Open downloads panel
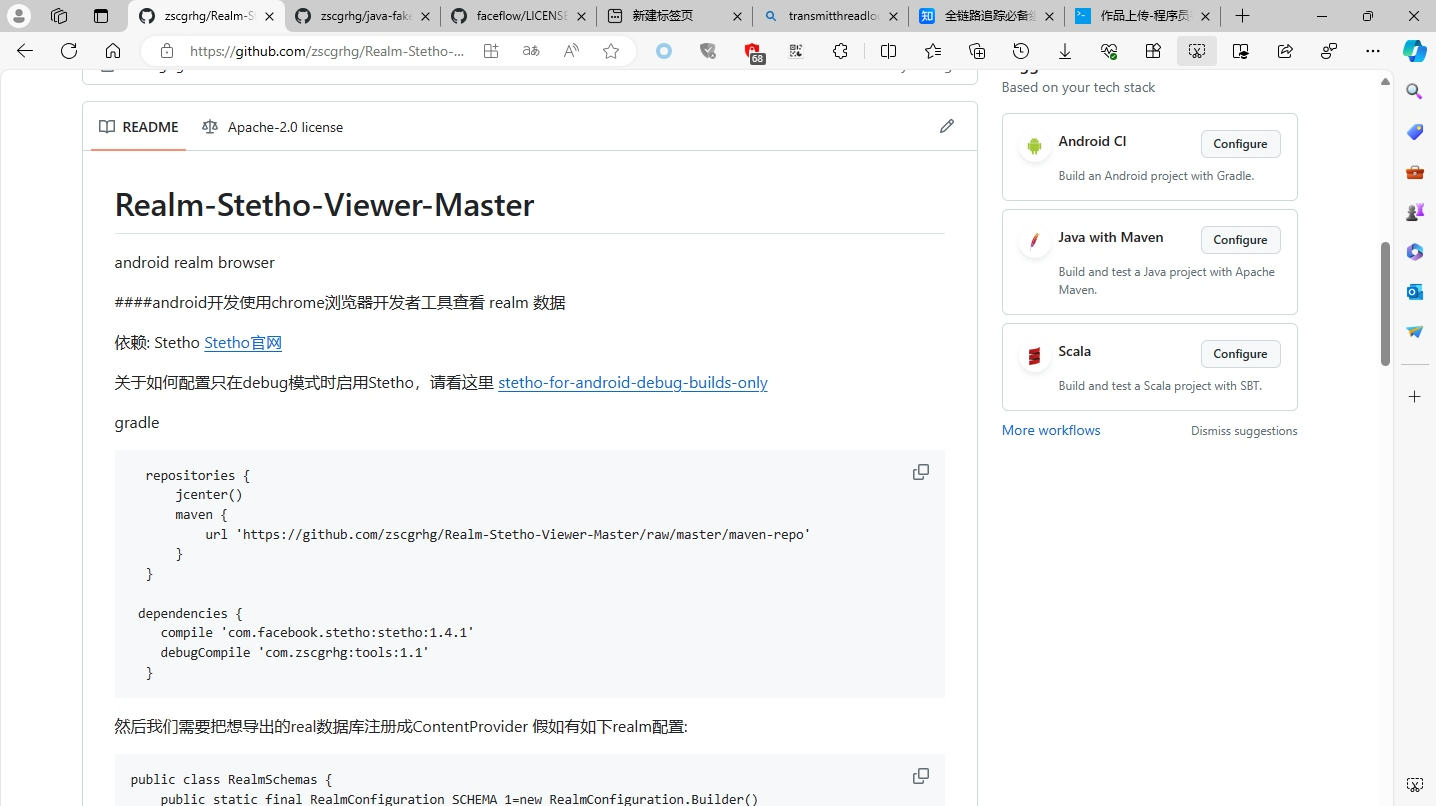Viewport: 1436px width, 806px height. (x=1065, y=51)
